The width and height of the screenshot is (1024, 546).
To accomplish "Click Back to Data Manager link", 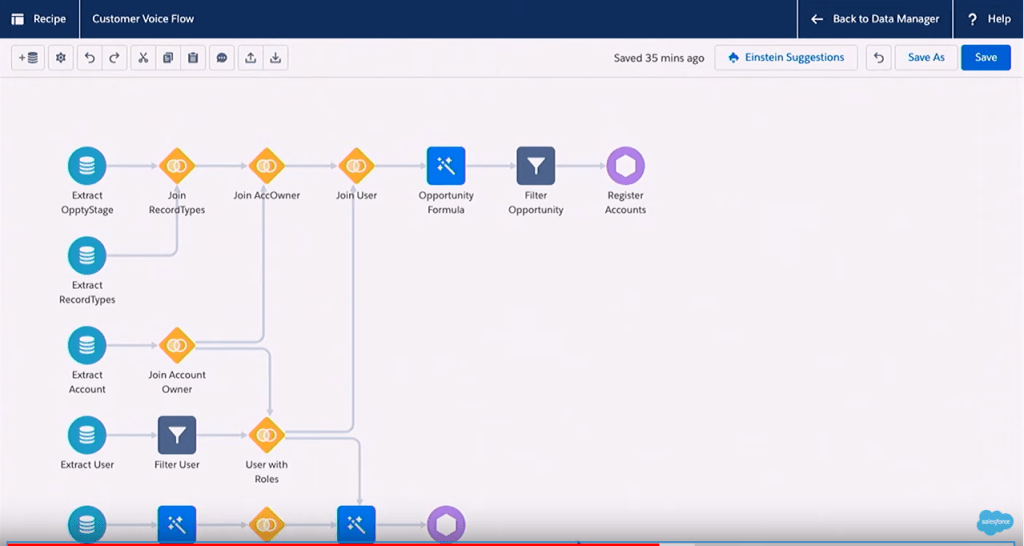I will click(875, 19).
